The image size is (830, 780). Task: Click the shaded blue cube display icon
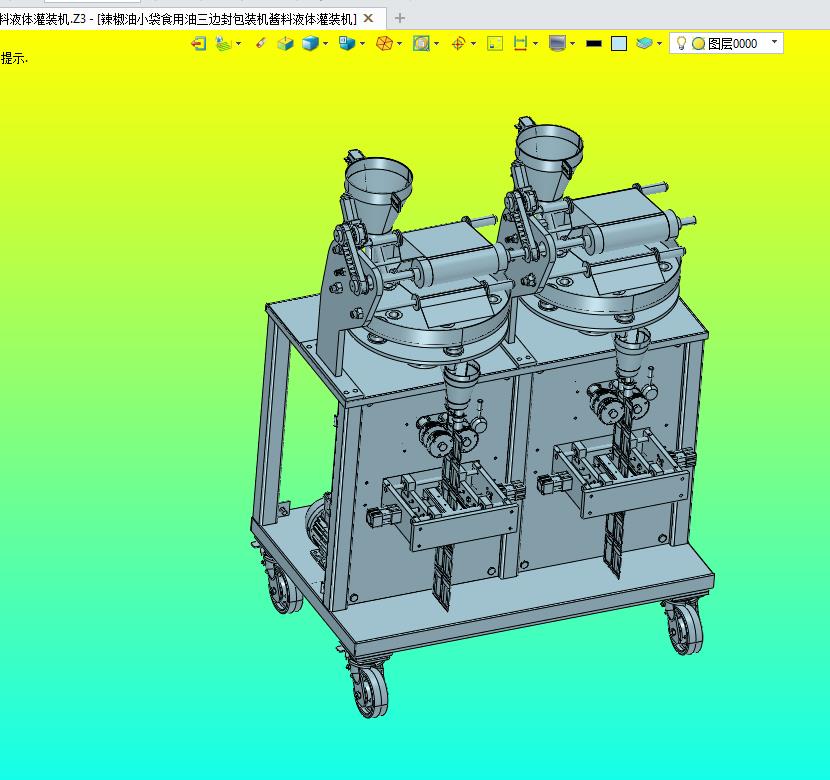coord(310,43)
